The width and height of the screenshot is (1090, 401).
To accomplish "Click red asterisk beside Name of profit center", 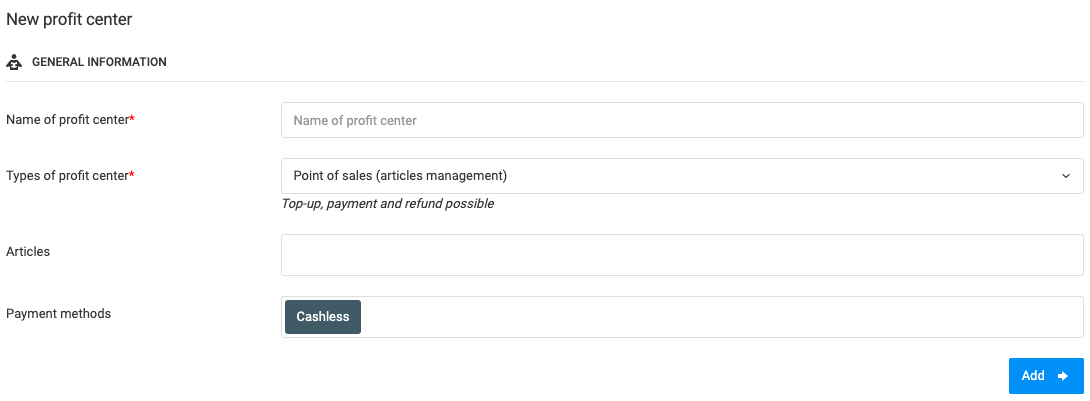I will 132,119.
